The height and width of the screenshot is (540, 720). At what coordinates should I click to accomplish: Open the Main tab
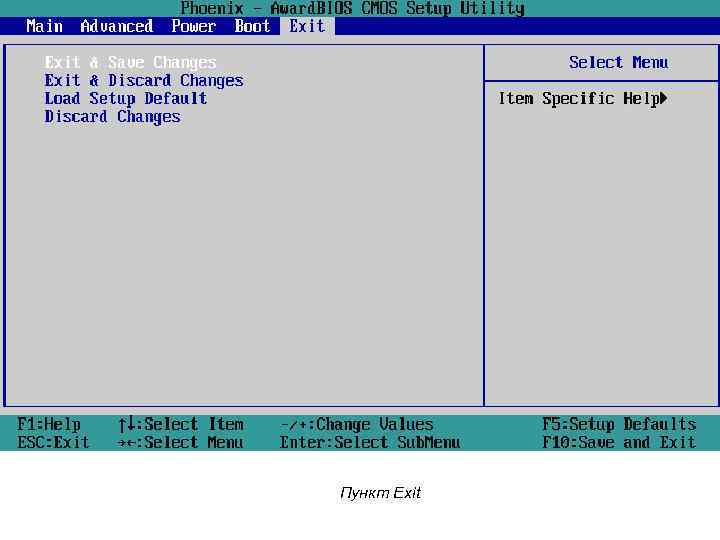(x=45, y=26)
